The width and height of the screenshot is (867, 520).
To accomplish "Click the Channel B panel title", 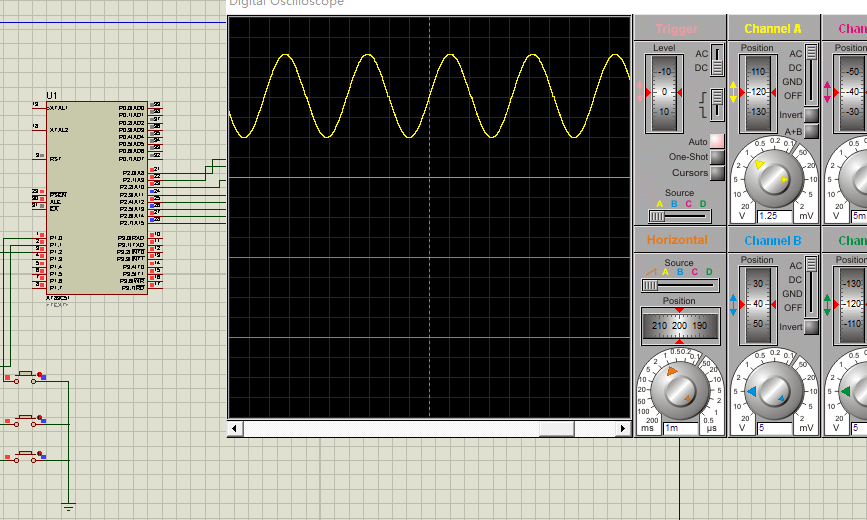I will 772,241.
